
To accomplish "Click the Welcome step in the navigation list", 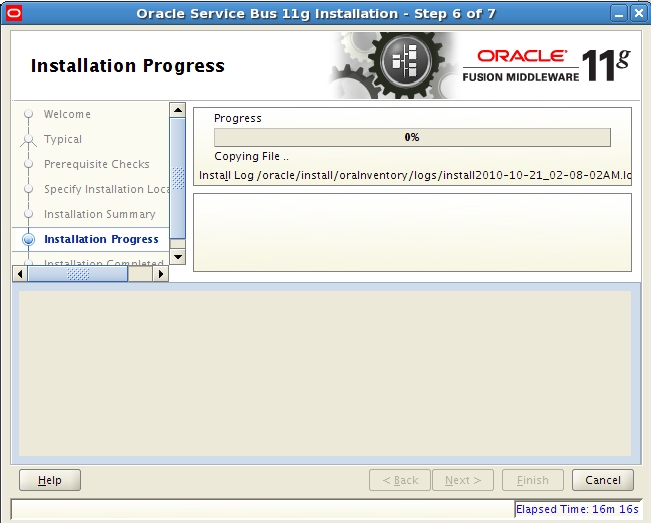I will tap(67, 114).
